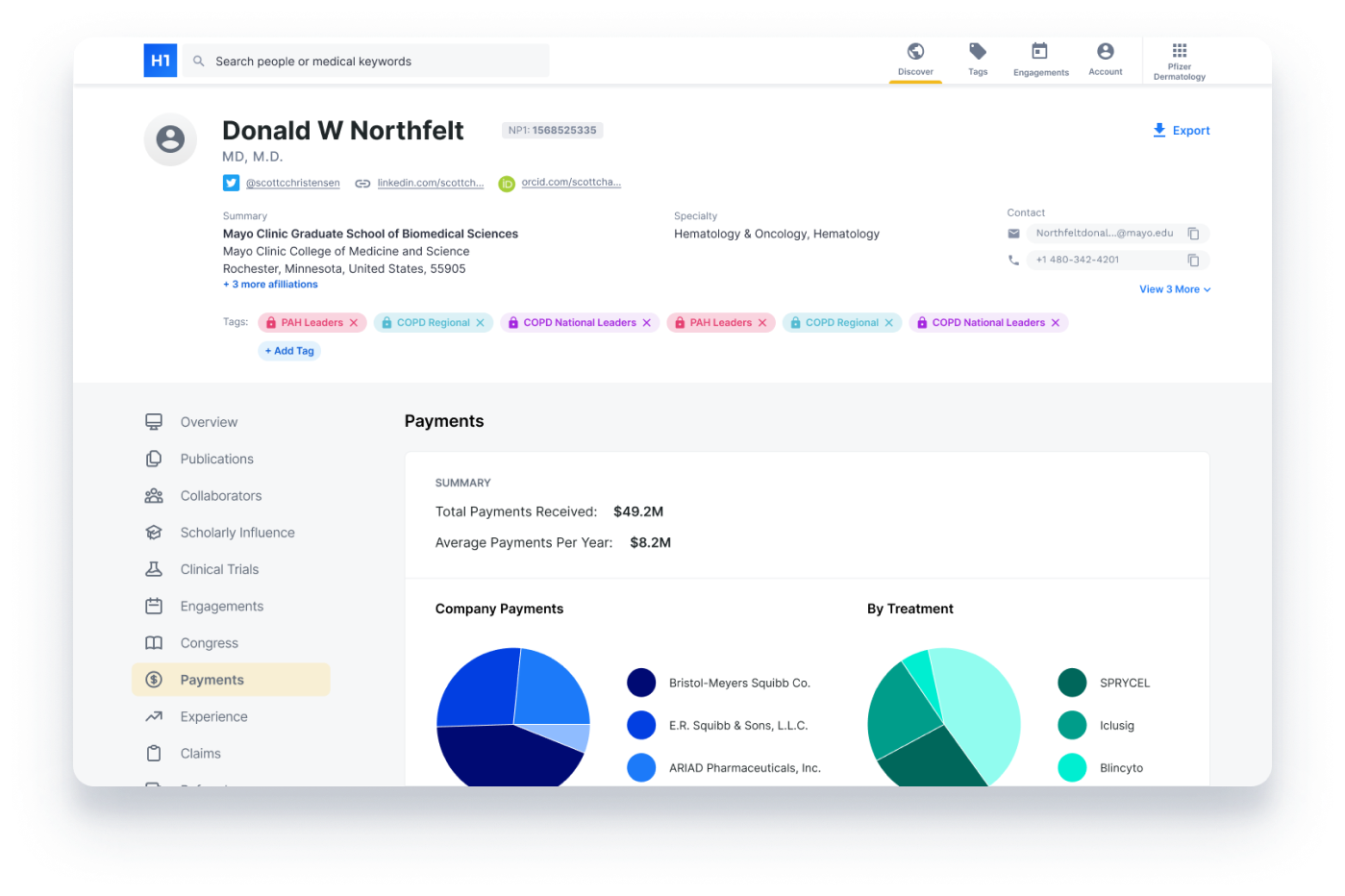The height and width of the screenshot is (896, 1345).
Task: Click lock icon on second COPD Regional tag
Action: pos(795,323)
